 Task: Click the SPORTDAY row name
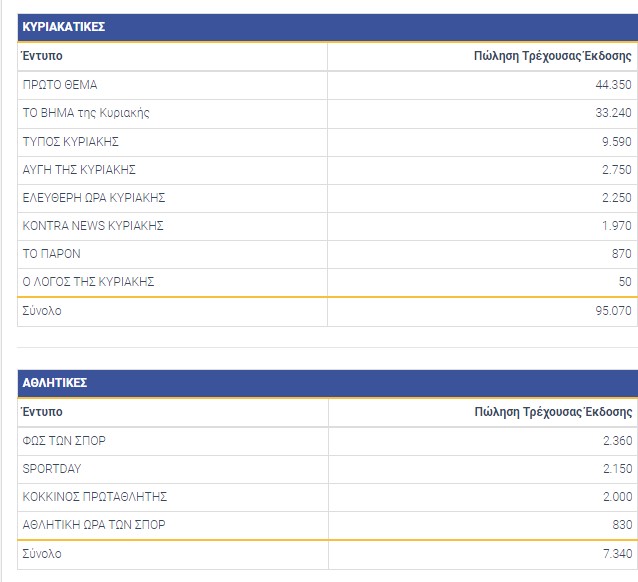[52, 468]
